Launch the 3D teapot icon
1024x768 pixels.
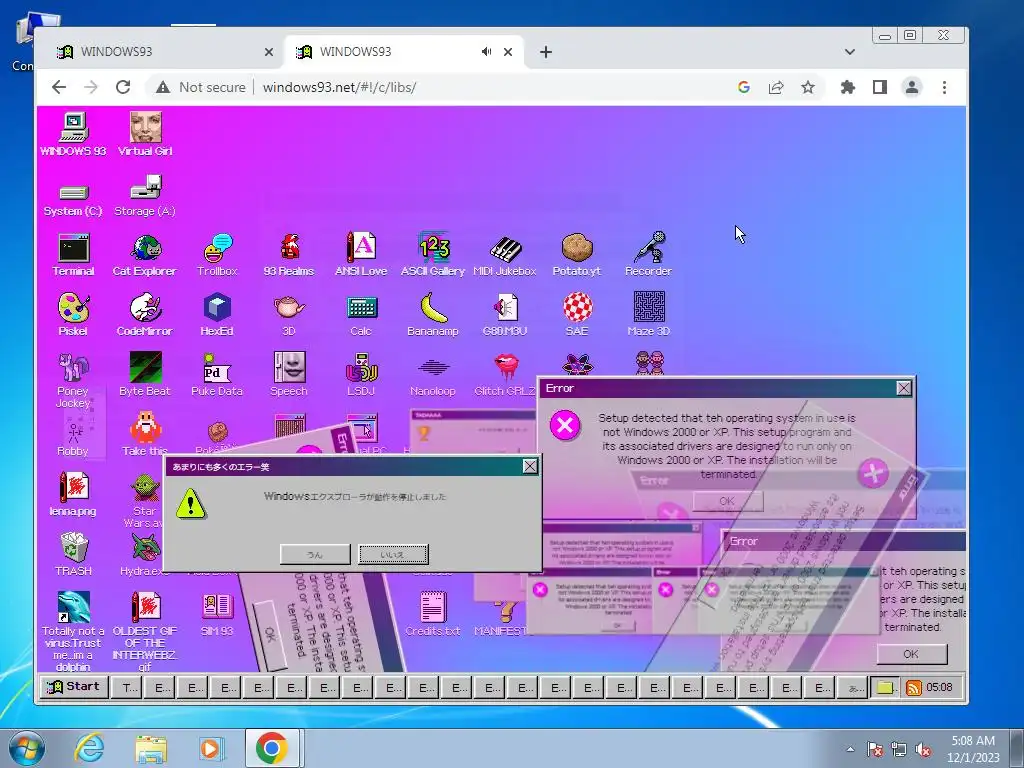point(289,307)
